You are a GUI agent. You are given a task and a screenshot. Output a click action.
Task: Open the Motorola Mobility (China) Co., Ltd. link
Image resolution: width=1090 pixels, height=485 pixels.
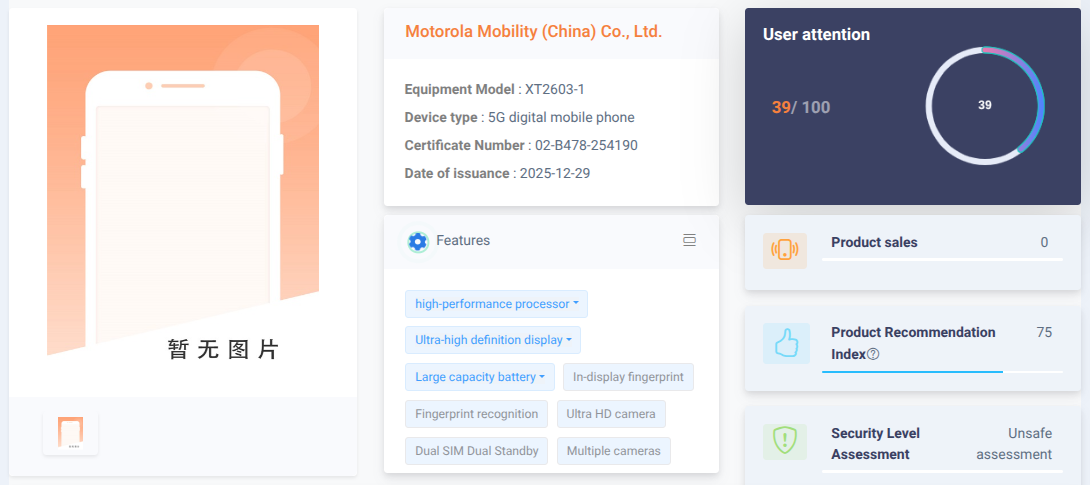tap(533, 32)
